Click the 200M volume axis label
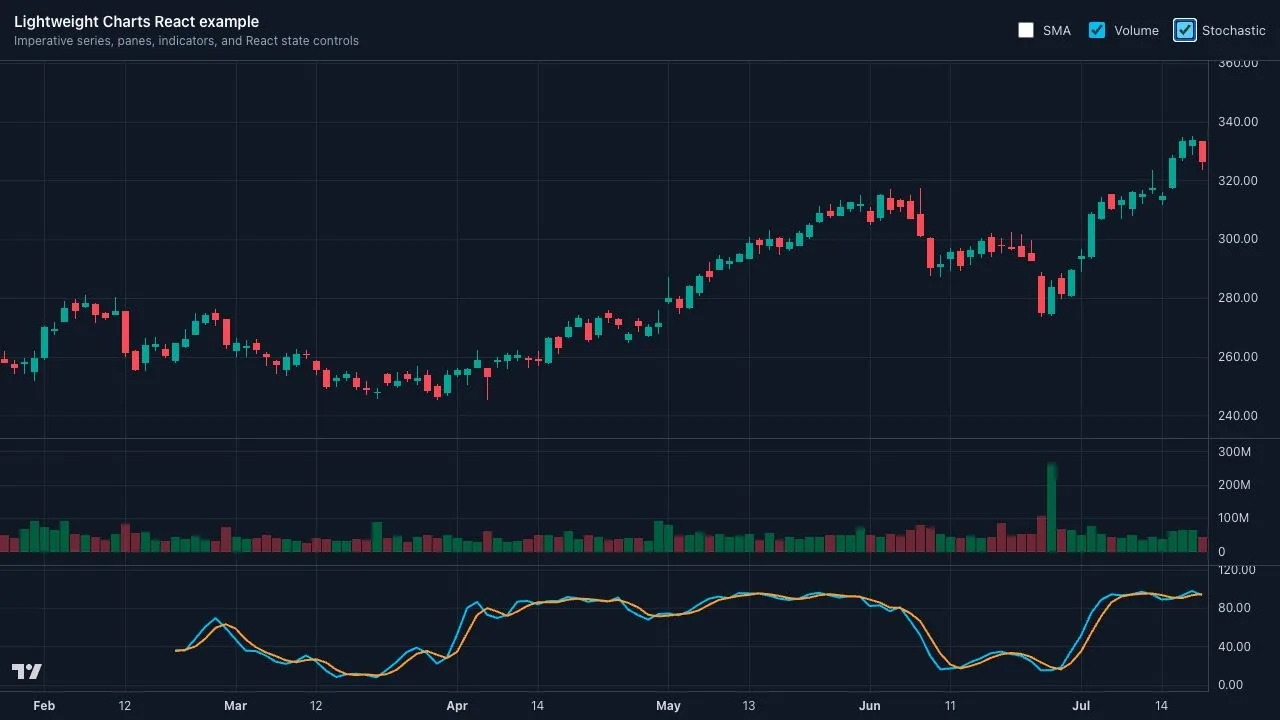 pyautogui.click(x=1234, y=485)
